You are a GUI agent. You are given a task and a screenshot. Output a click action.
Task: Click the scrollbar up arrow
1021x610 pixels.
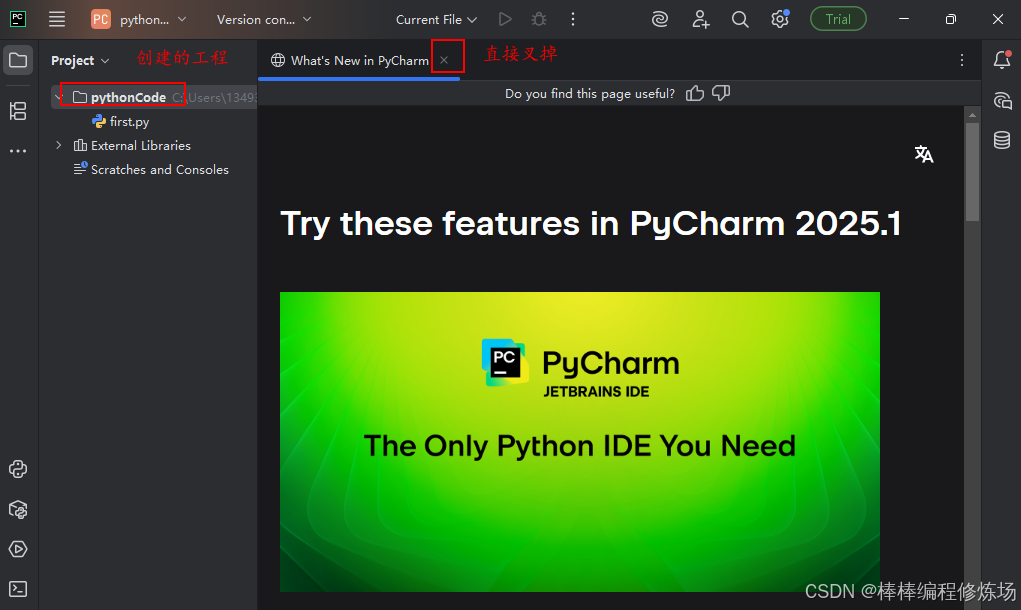(972, 115)
